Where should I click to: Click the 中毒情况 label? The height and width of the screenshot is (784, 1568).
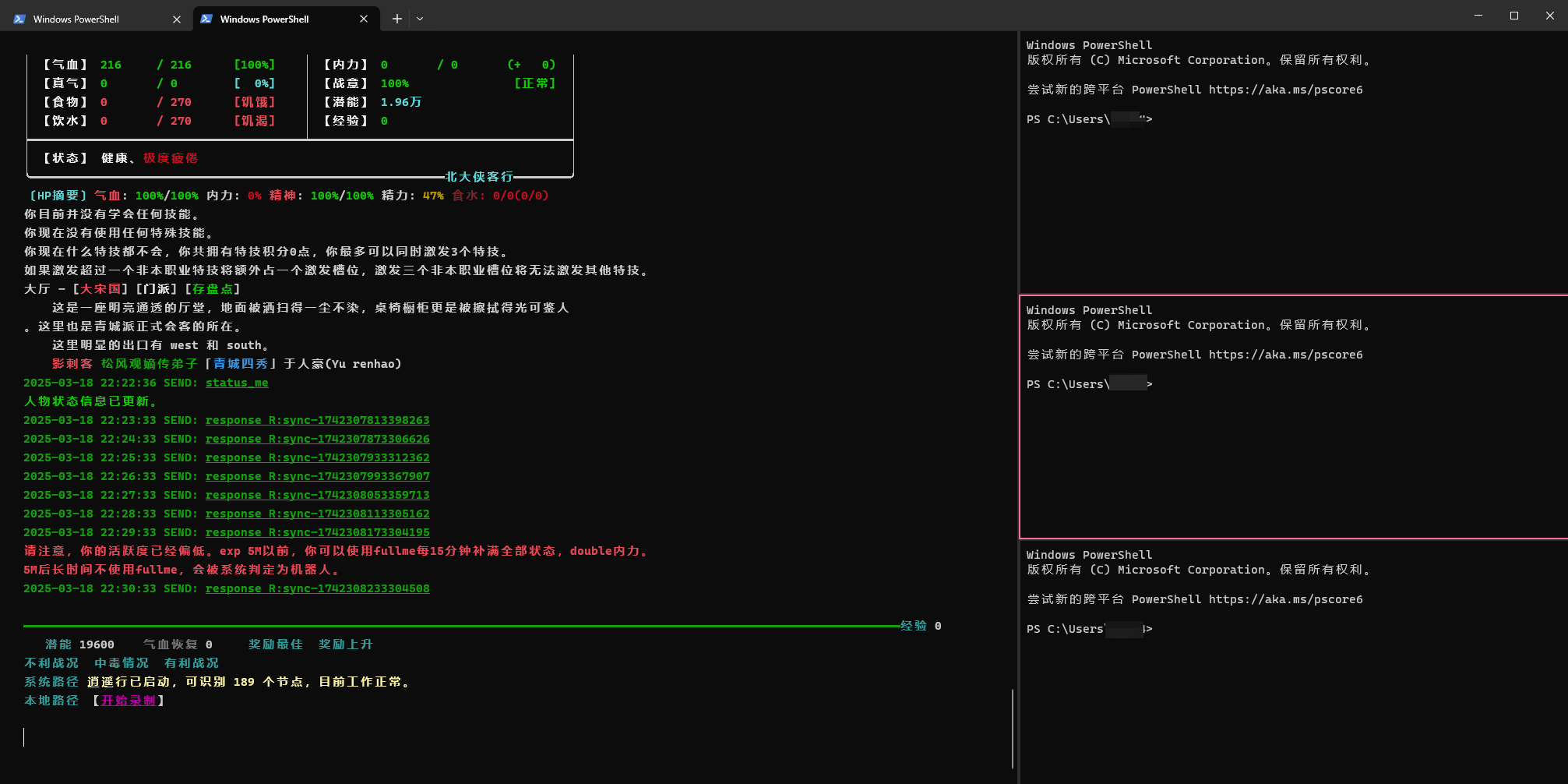122,663
